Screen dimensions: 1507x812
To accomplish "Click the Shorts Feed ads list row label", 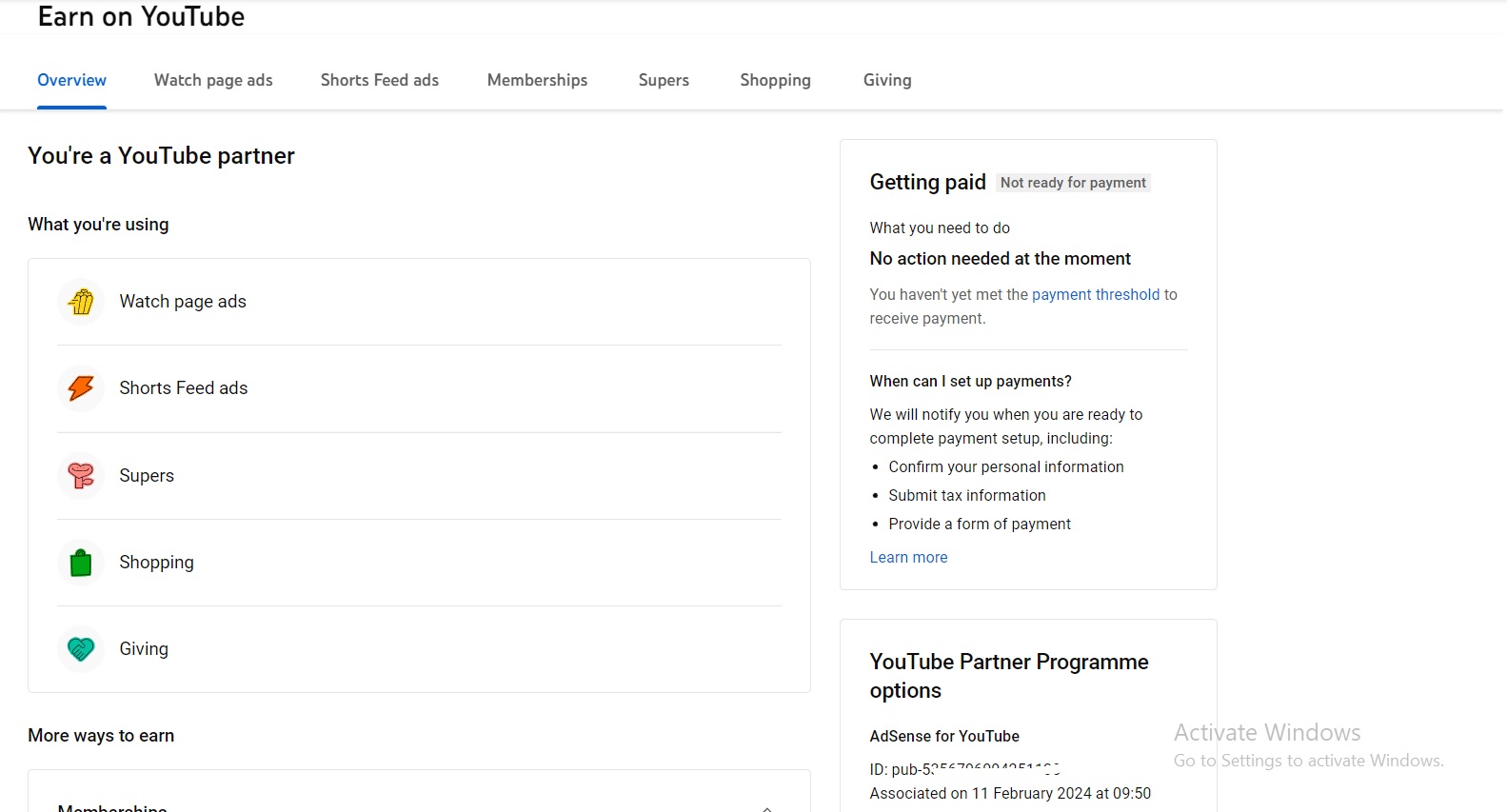I will (x=184, y=388).
